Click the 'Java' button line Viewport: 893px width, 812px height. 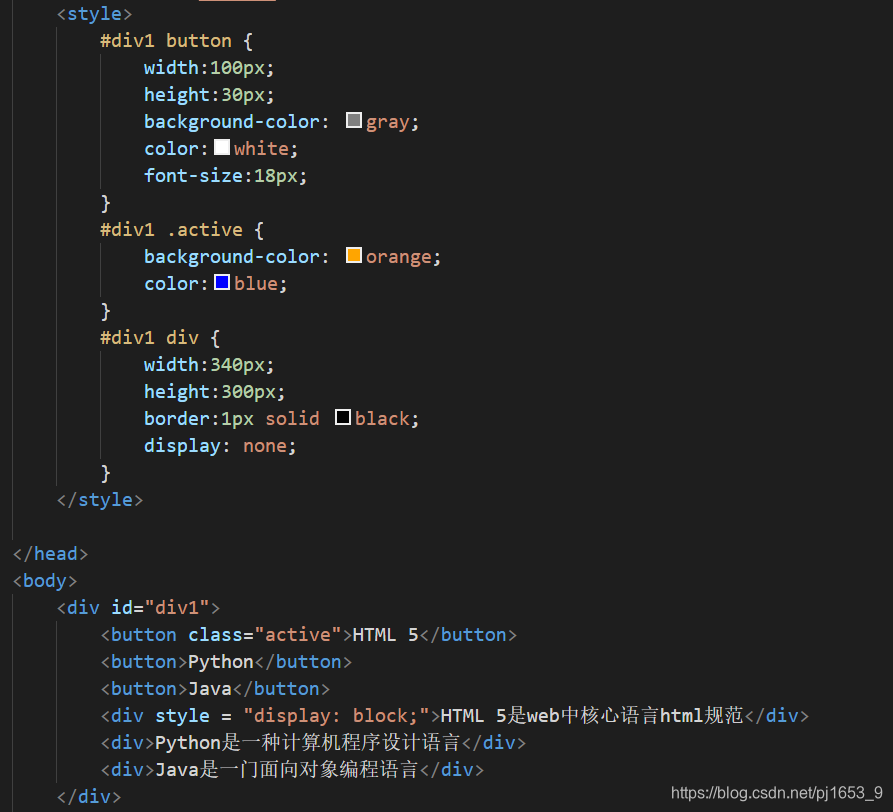216,689
